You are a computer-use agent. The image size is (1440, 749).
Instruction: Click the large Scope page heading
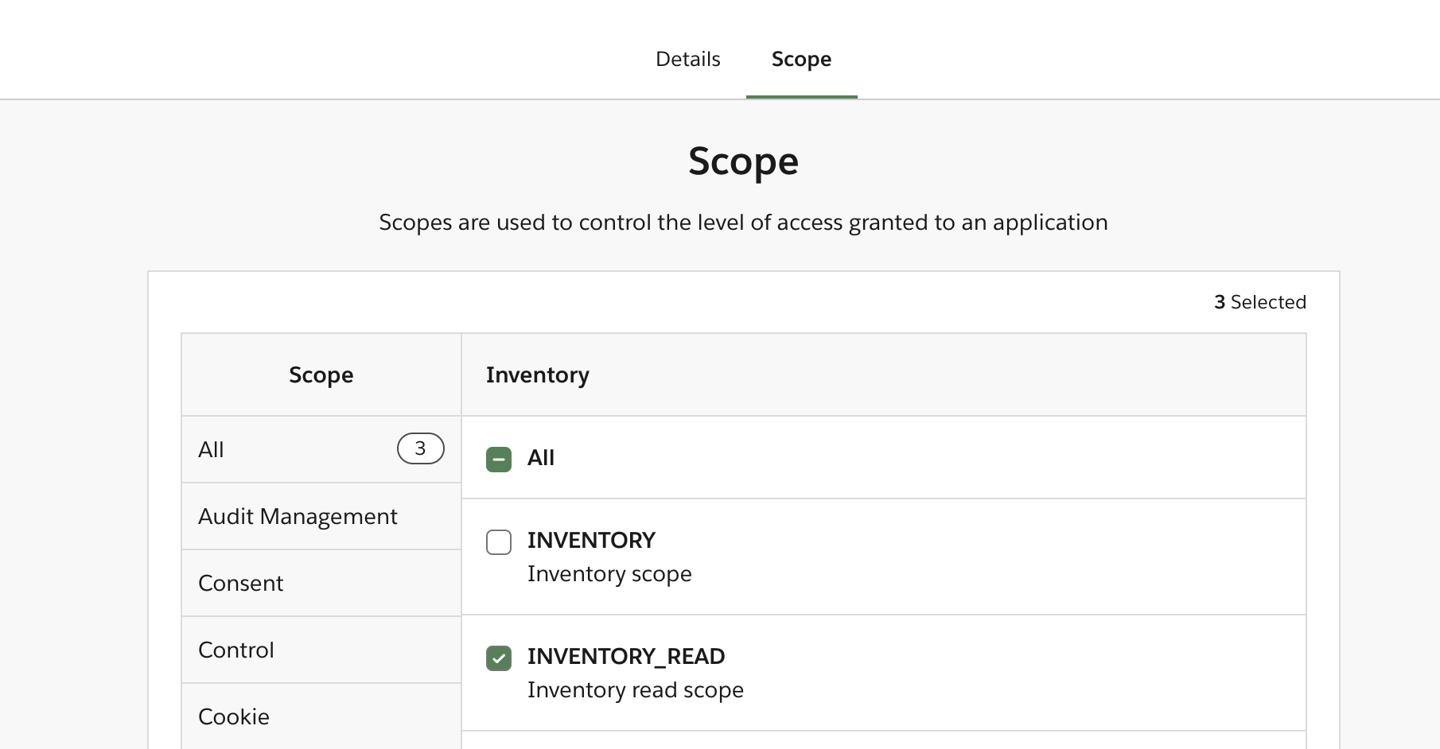(743, 161)
